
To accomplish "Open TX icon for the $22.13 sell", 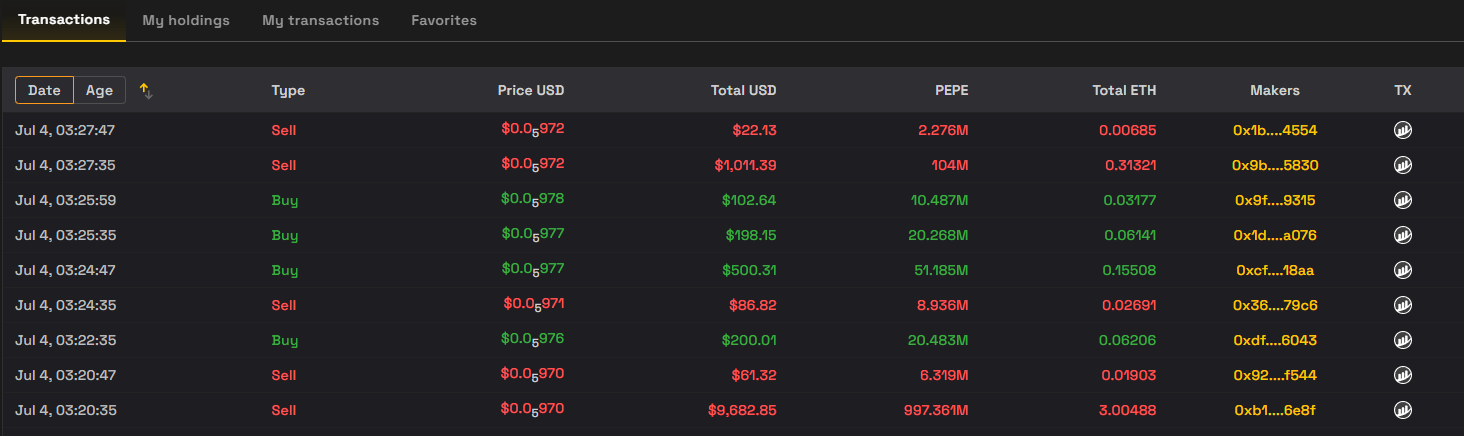I will point(1402,130).
